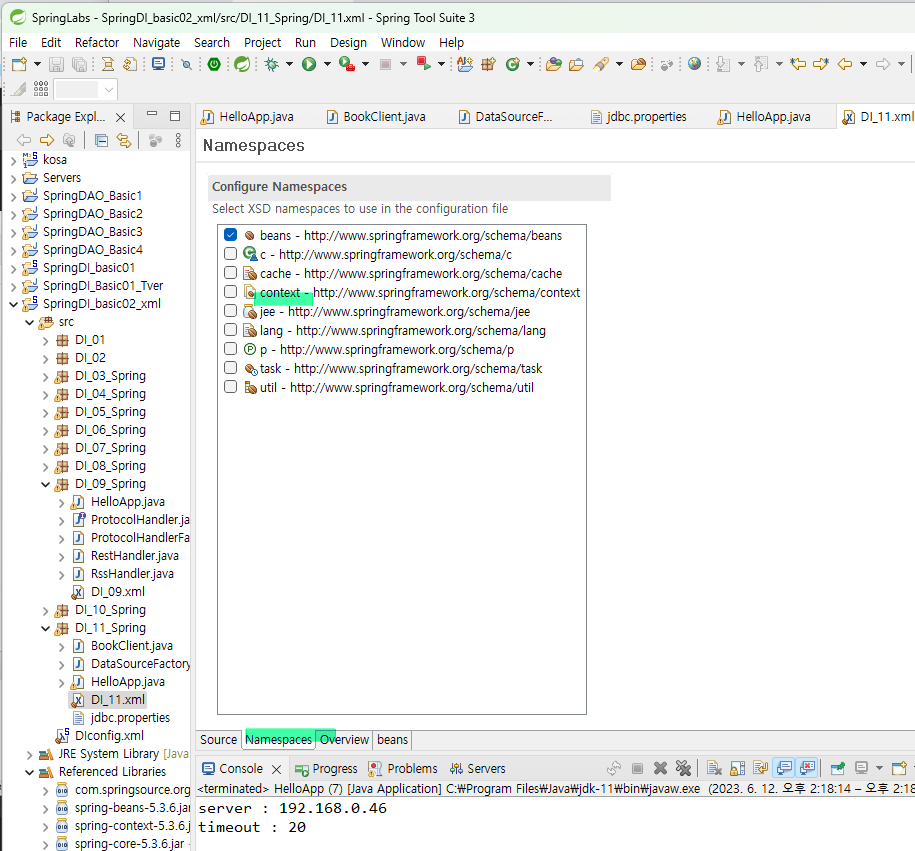Click the New Java Package icon
915x851 pixels.
(488, 64)
